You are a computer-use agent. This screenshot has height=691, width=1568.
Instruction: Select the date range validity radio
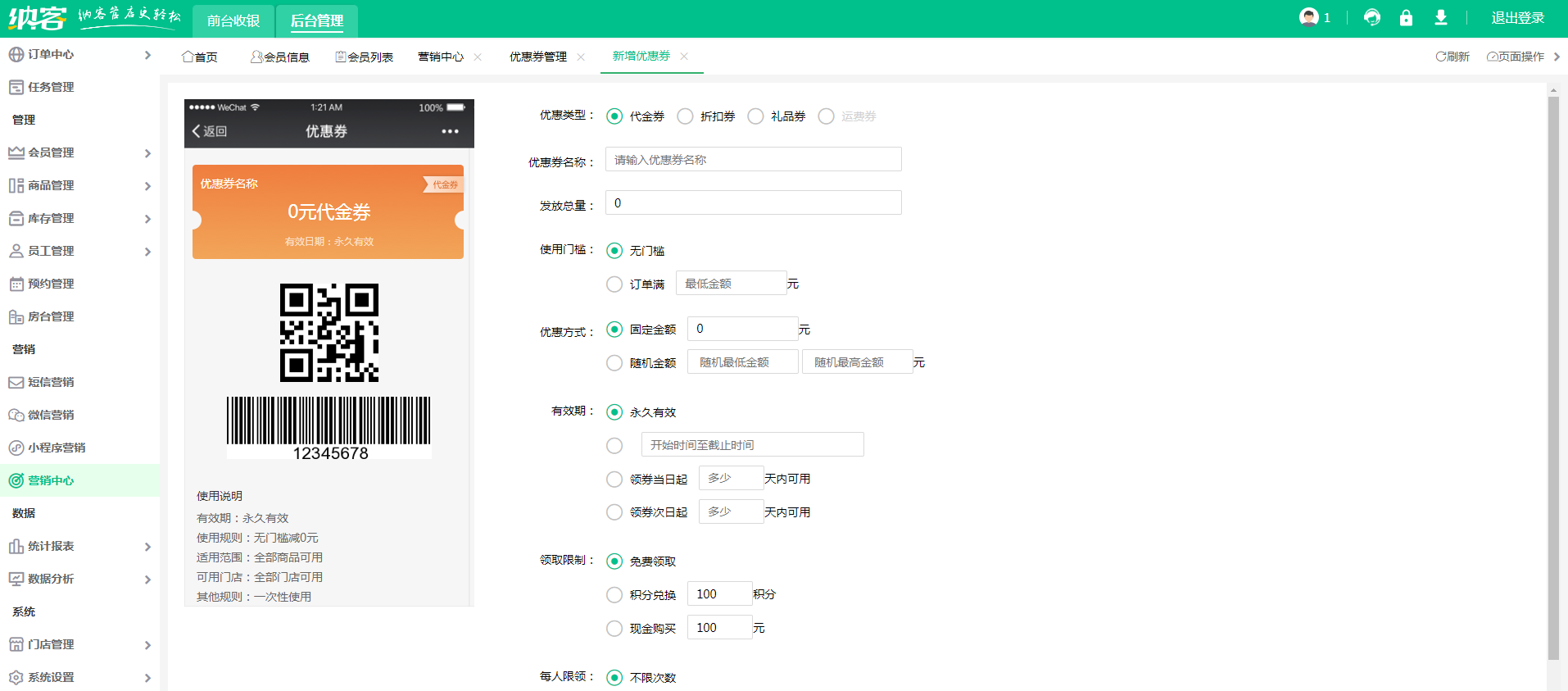(x=614, y=445)
